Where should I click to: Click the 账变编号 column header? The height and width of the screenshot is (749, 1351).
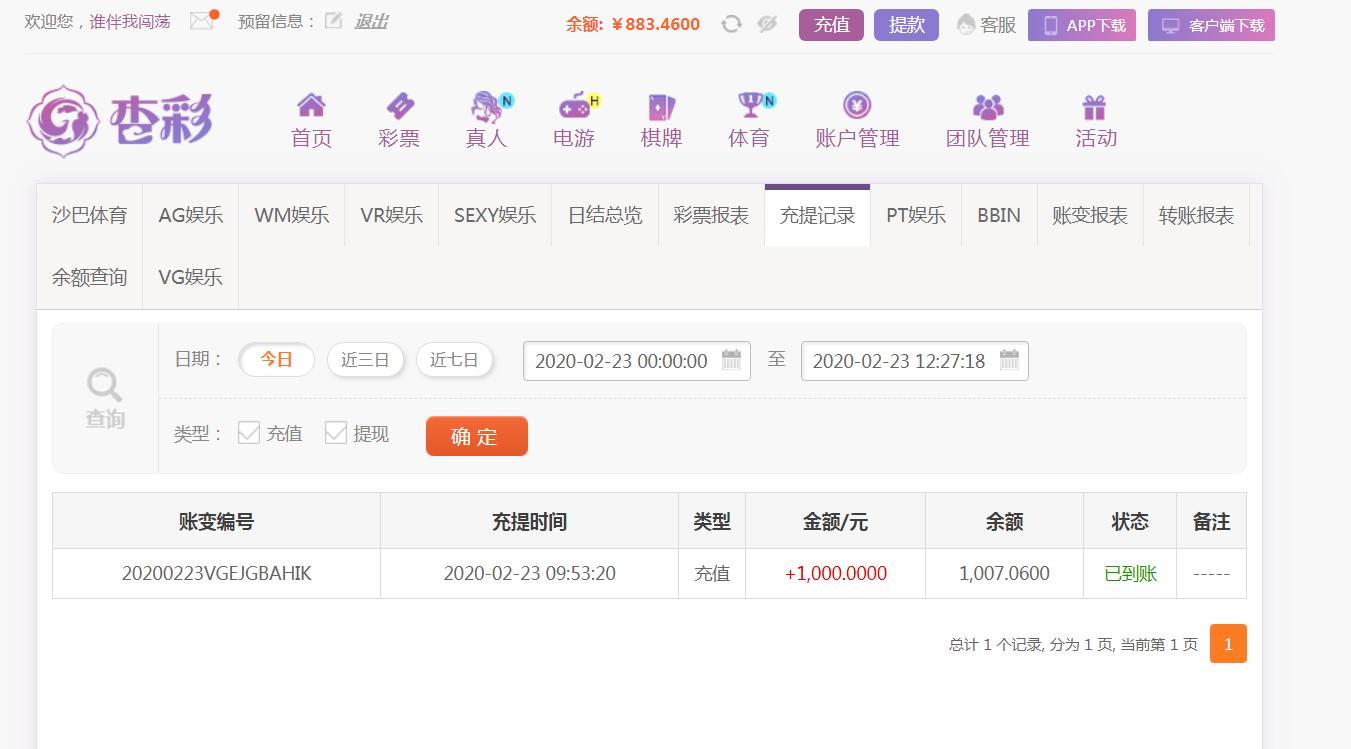[217, 521]
